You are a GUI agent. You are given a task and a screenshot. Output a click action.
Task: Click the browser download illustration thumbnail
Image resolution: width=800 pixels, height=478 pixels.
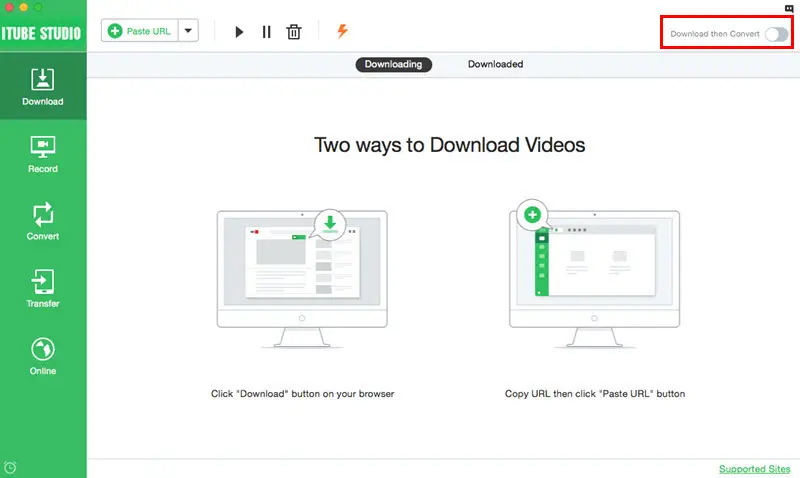pyautogui.click(x=302, y=278)
